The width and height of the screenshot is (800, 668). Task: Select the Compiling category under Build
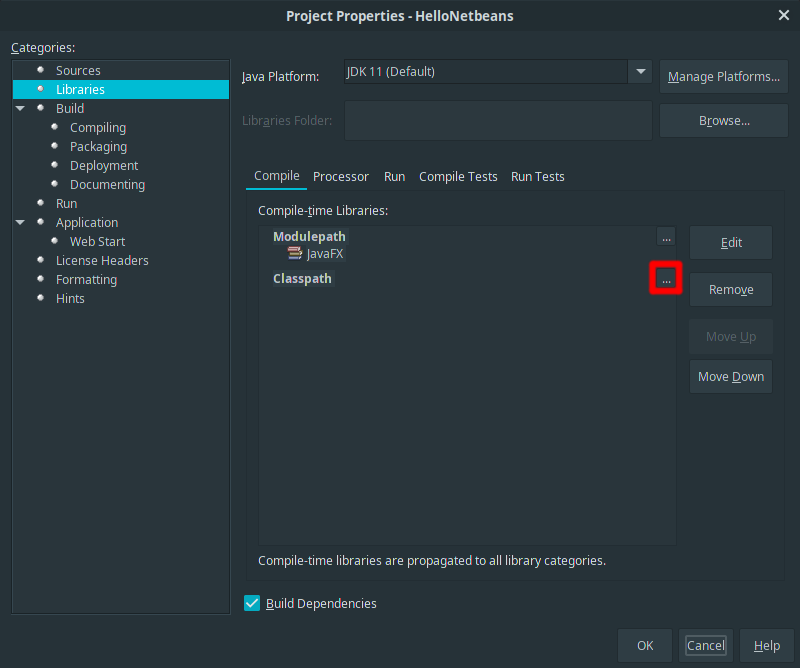coord(98,127)
